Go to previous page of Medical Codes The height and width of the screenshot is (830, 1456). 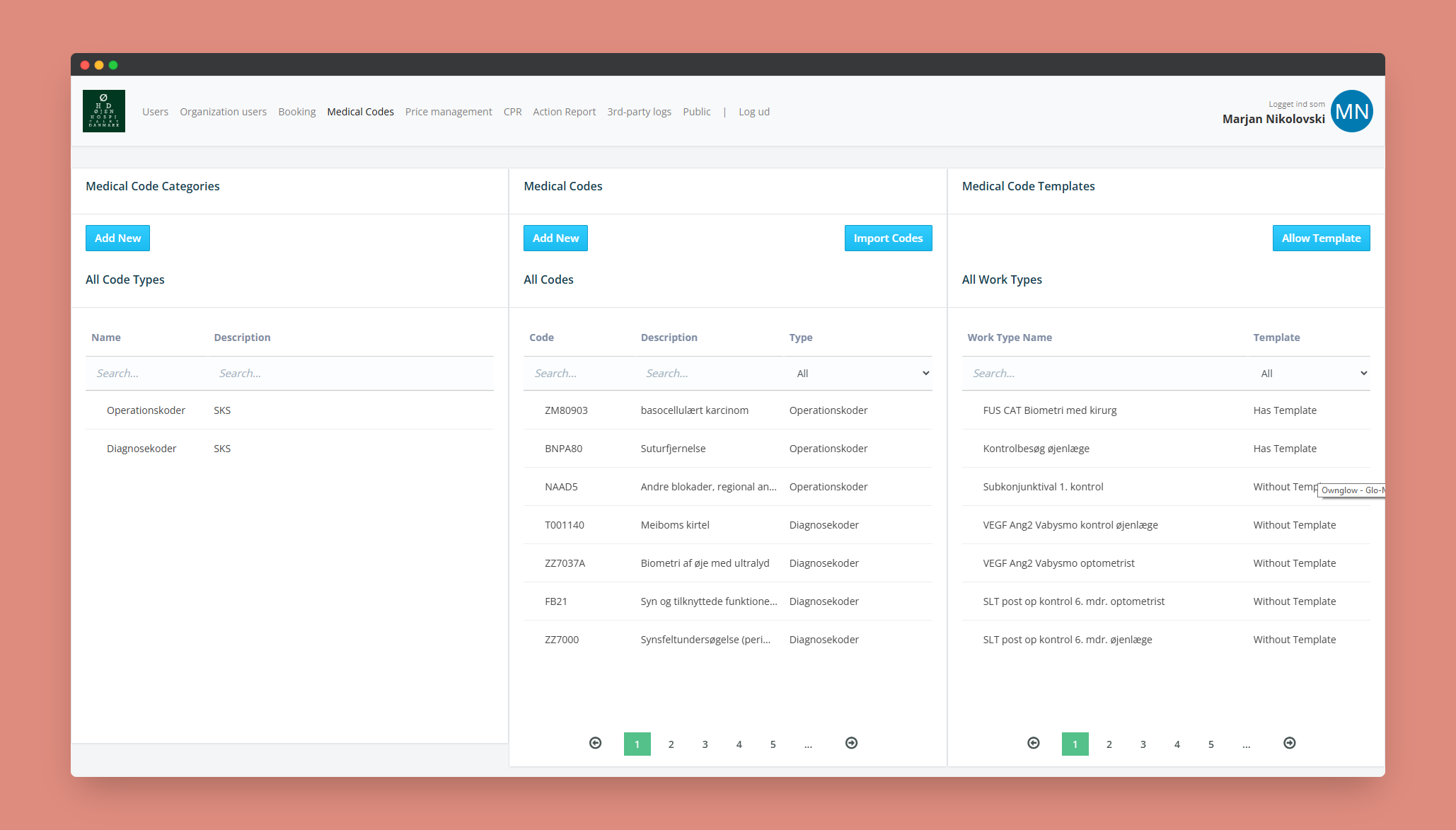pos(595,743)
